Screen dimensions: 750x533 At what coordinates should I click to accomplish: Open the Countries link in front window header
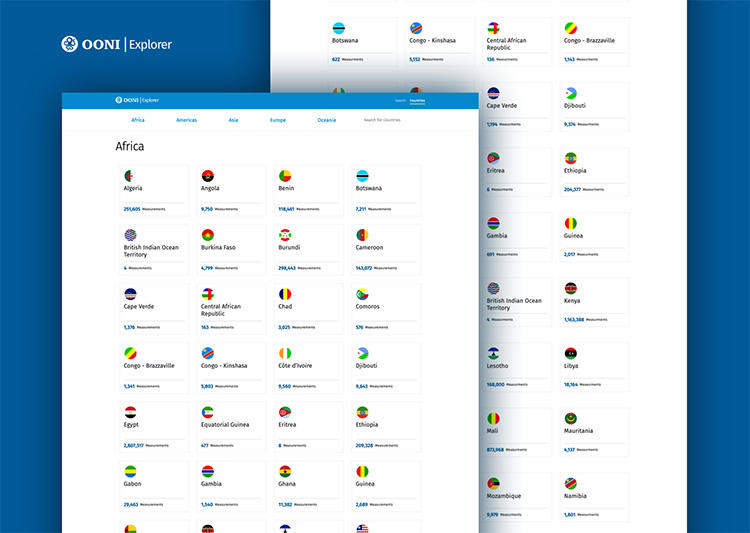(x=417, y=100)
